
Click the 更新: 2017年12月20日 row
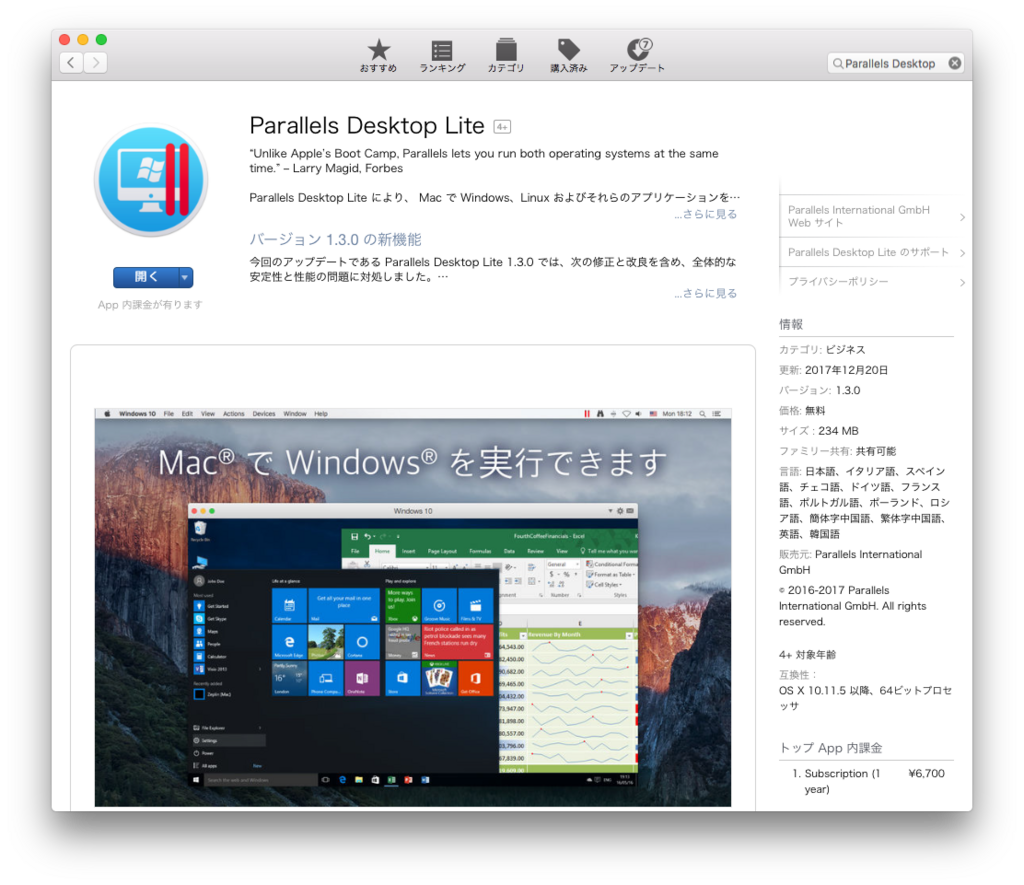tap(833, 370)
